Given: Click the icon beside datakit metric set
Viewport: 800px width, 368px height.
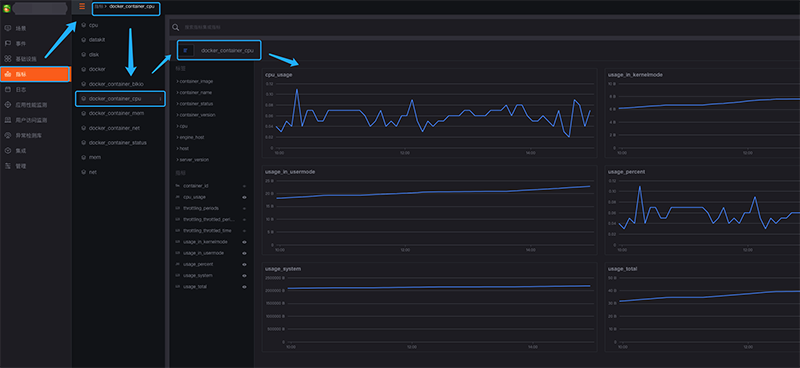Looking at the screenshot, I should tap(84, 39).
